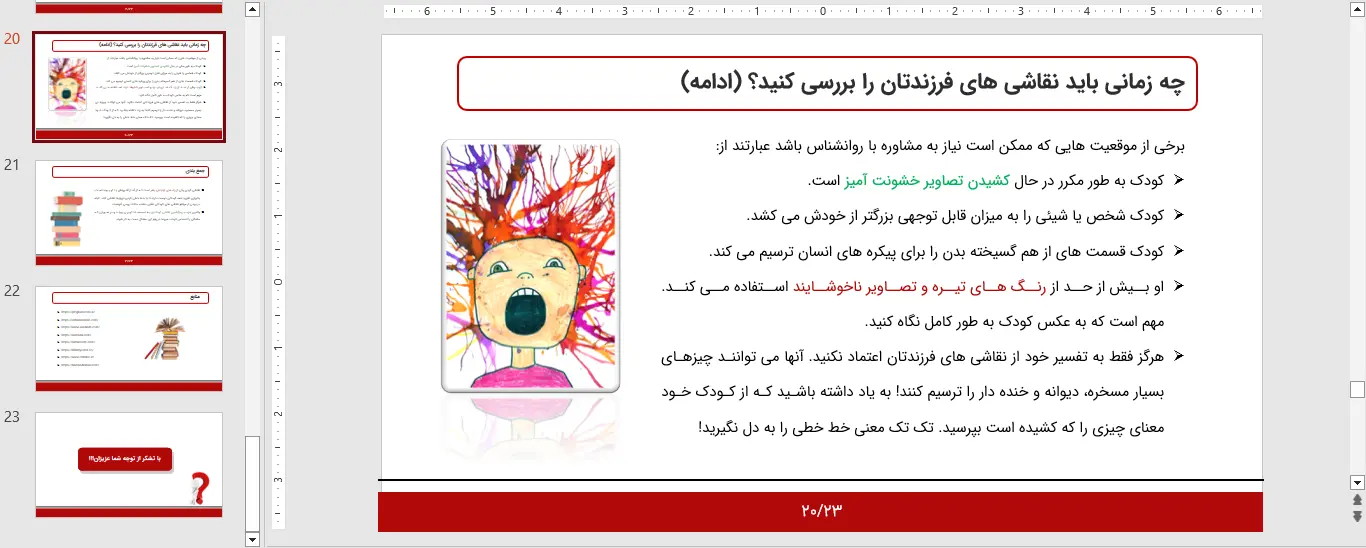This screenshot has height=548, width=1366.
Task: Open slide 21 thumbnail with stacked books
Action: [128, 212]
